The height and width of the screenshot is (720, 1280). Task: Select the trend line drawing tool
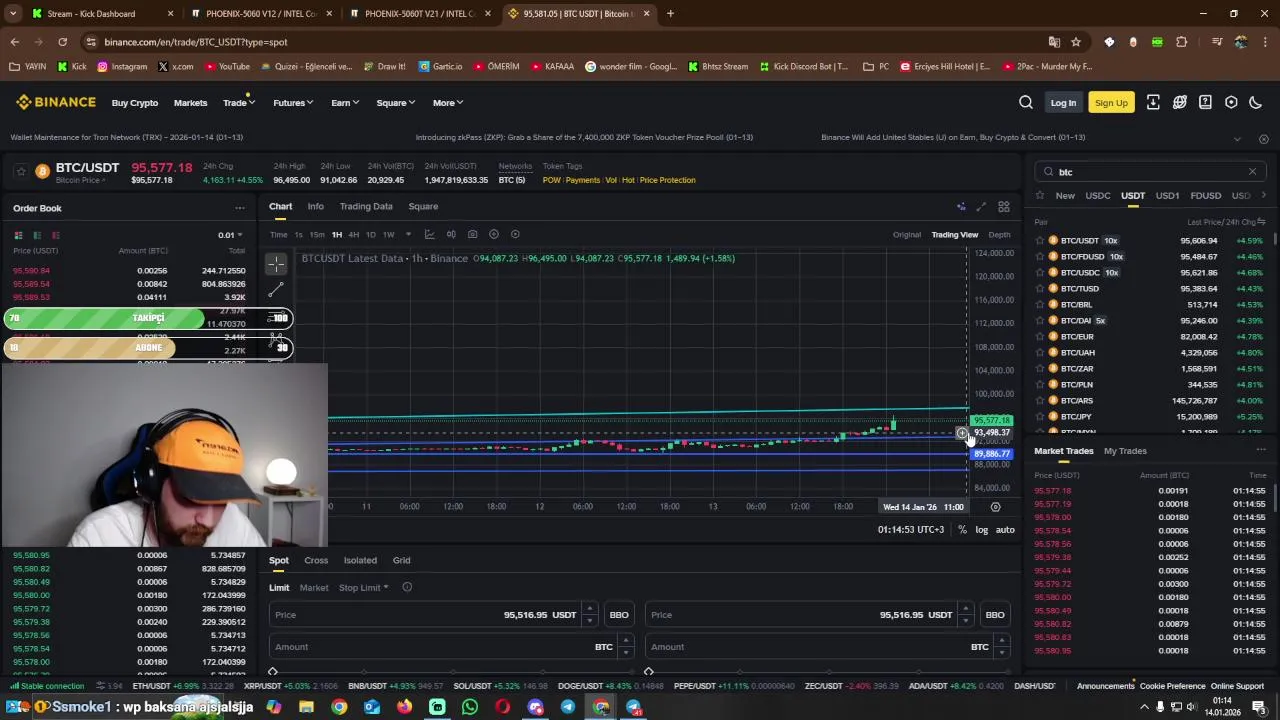(276, 290)
